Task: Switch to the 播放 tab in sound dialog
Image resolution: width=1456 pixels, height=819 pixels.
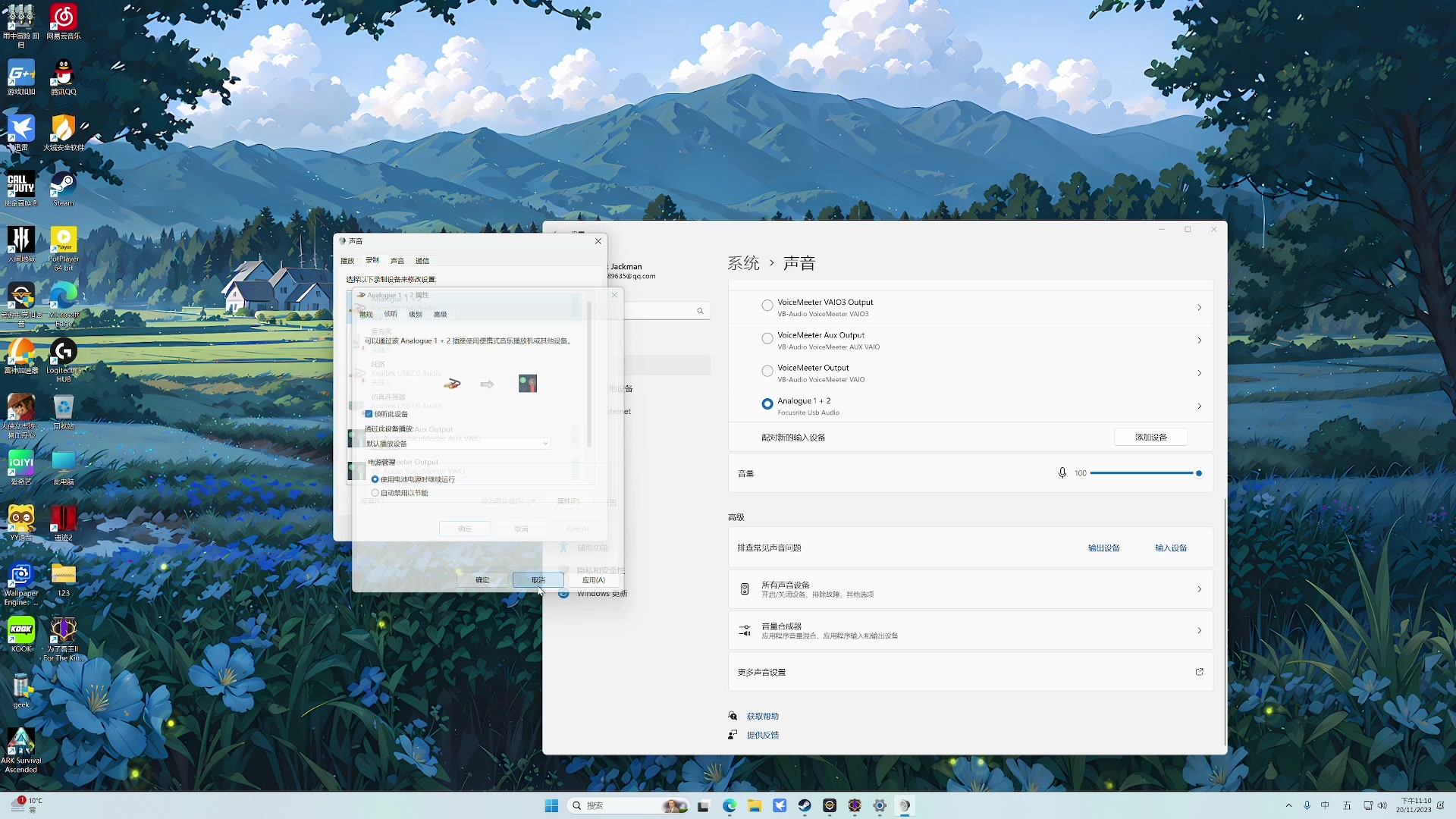Action: coord(348,261)
